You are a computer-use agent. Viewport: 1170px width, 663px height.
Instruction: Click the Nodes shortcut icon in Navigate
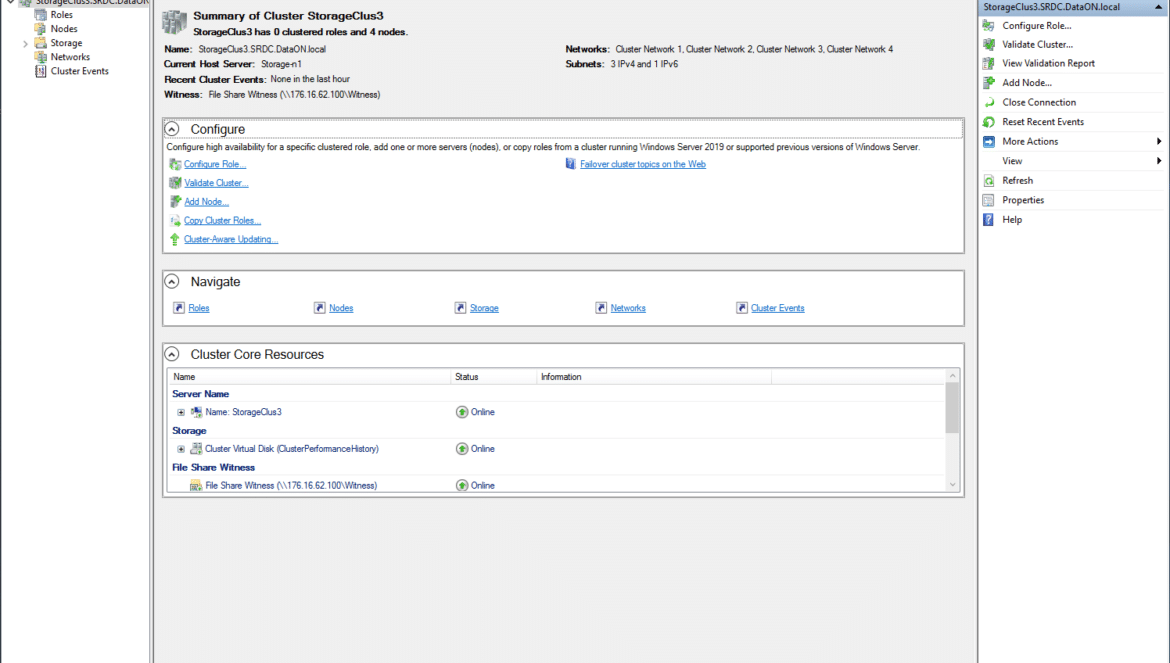coord(319,308)
